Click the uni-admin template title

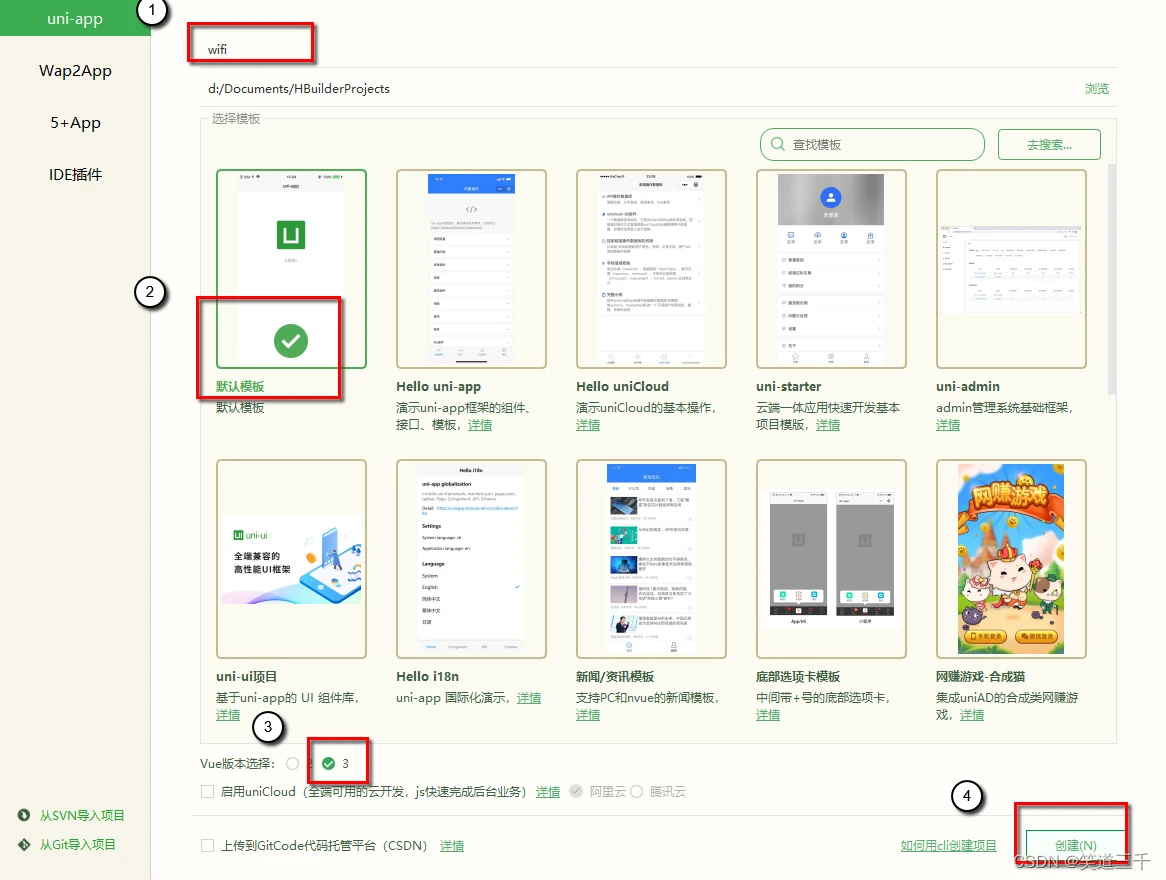pyautogui.click(x=967, y=386)
